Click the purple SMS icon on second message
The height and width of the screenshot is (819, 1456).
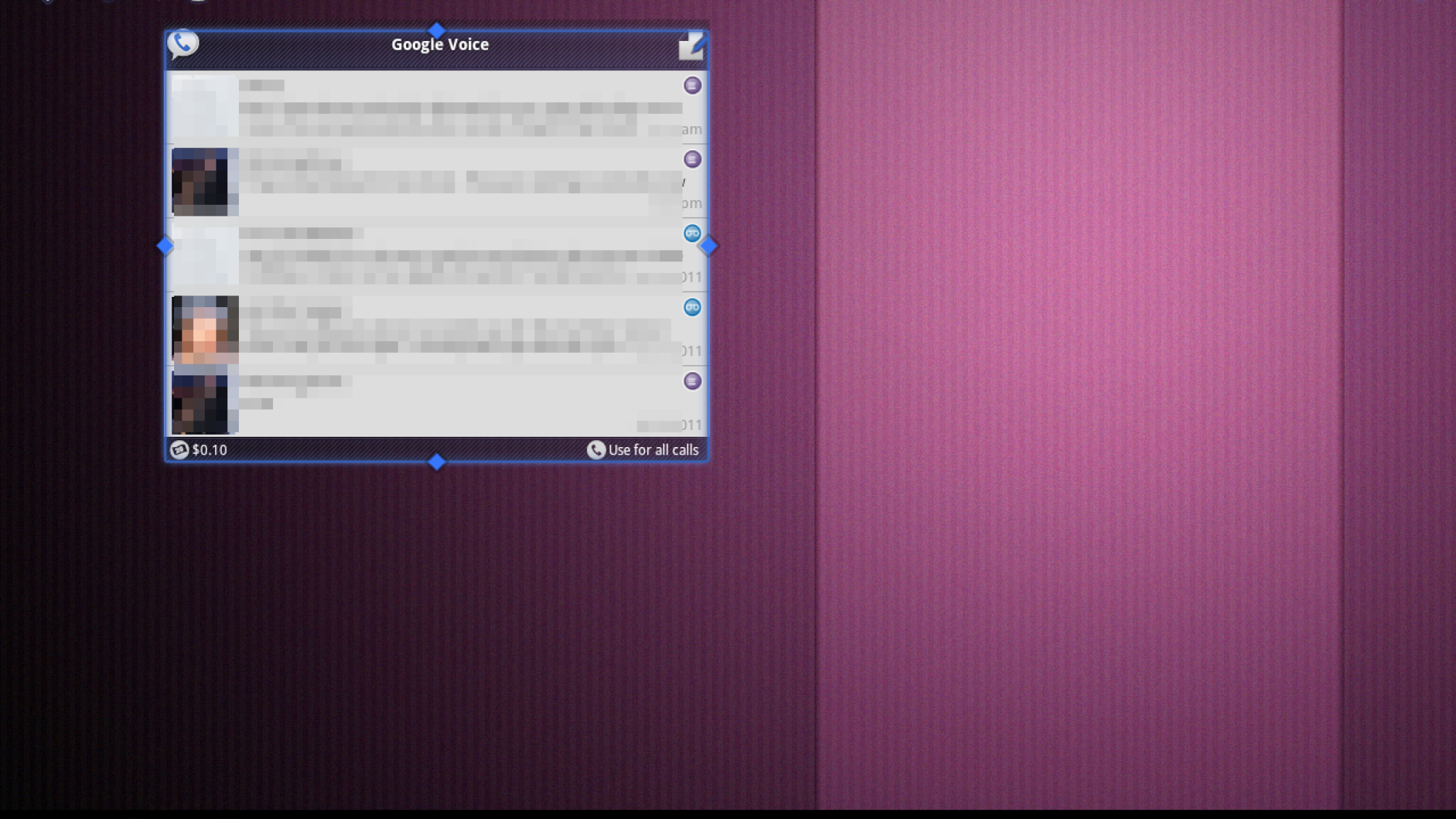coord(692,159)
